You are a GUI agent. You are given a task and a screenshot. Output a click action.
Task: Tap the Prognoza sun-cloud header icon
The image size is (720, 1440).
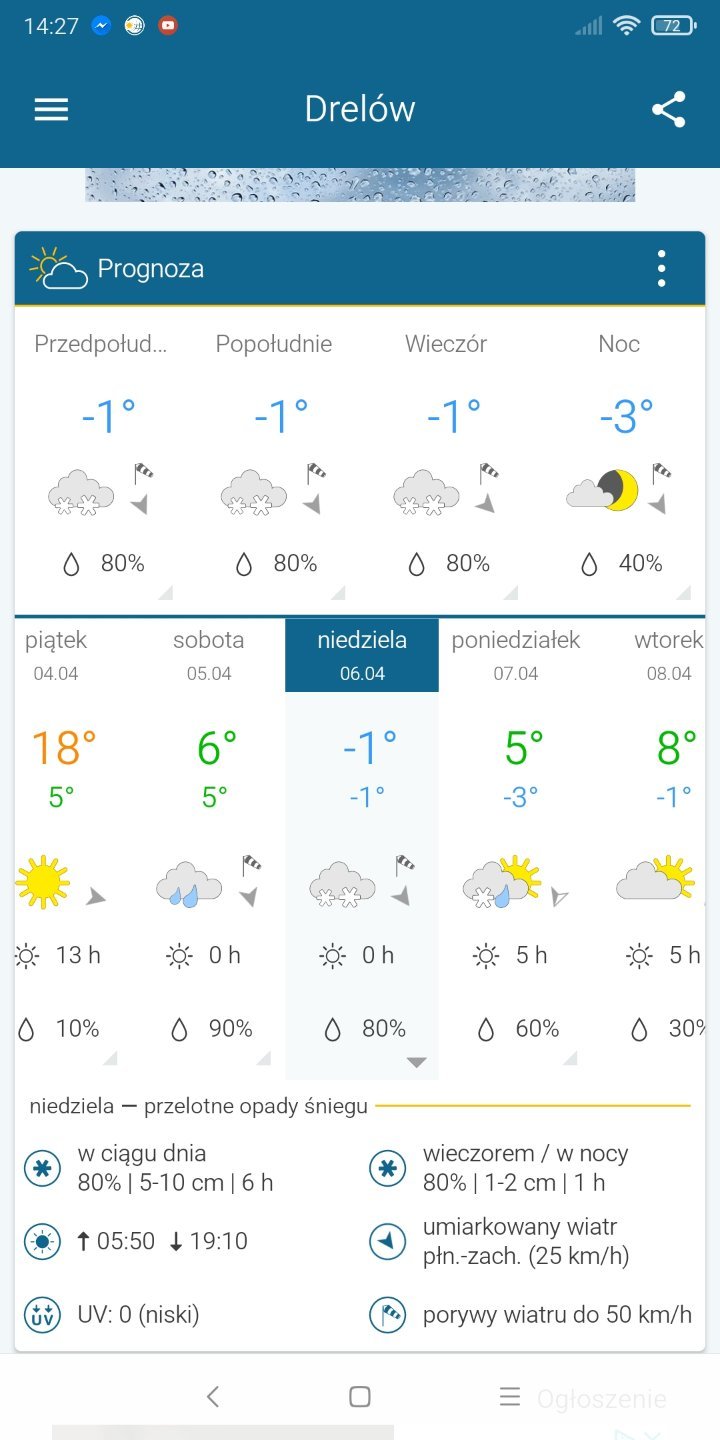58,268
